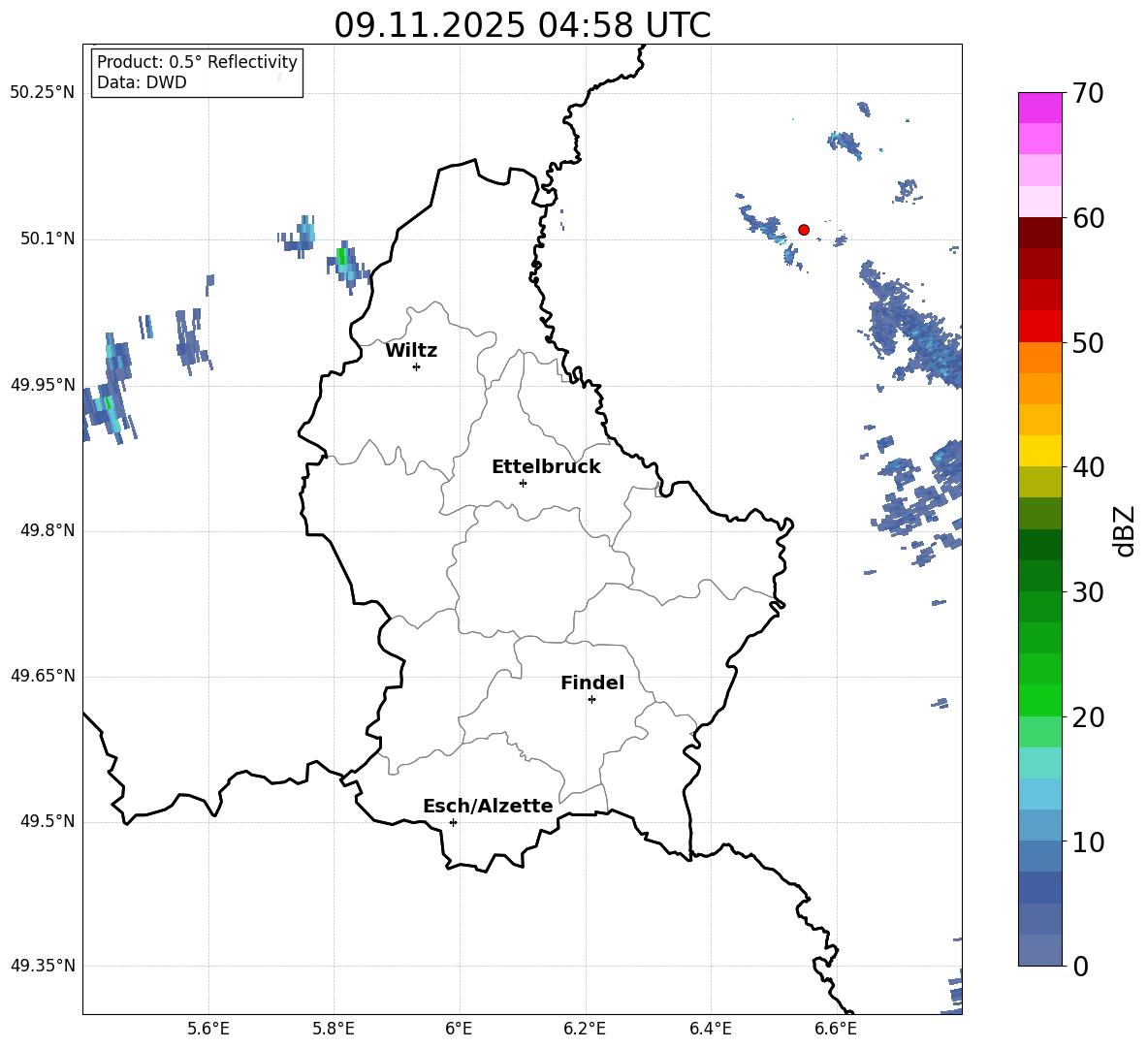The width and height of the screenshot is (1148, 1048).
Task: Click the 5.6°E longitude label
Action: click(x=208, y=1029)
